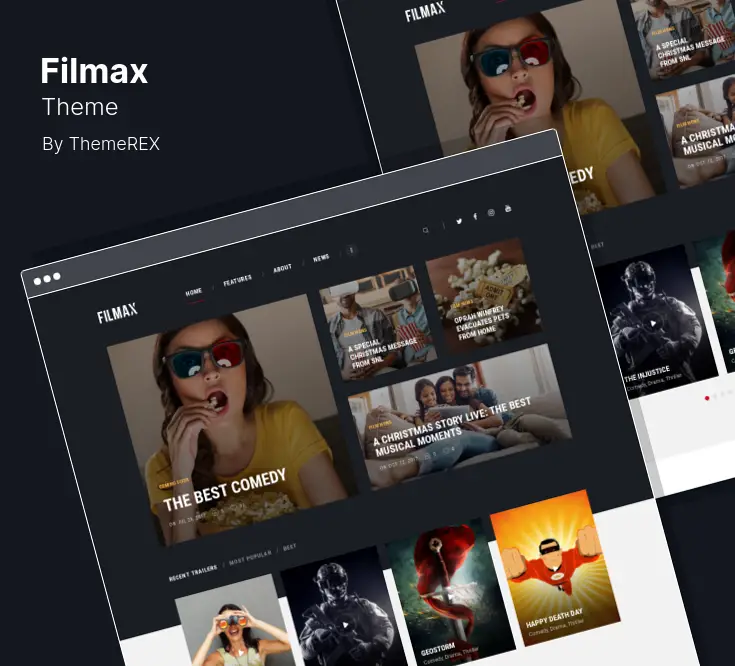This screenshot has width=735, height=666.
Task: Click the yellow category tag above Best Comedy
Action: point(174,483)
